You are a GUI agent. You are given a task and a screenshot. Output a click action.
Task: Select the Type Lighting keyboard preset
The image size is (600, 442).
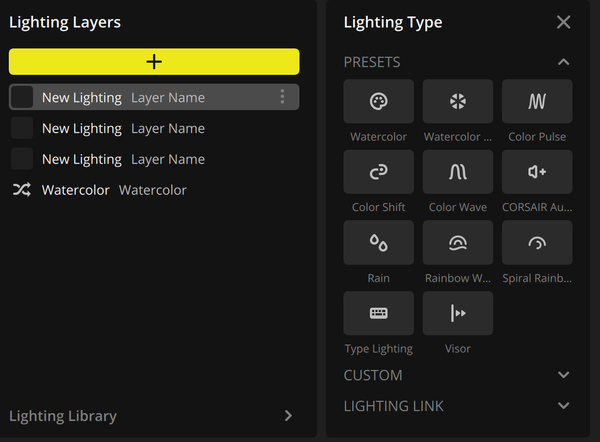pyautogui.click(x=378, y=313)
